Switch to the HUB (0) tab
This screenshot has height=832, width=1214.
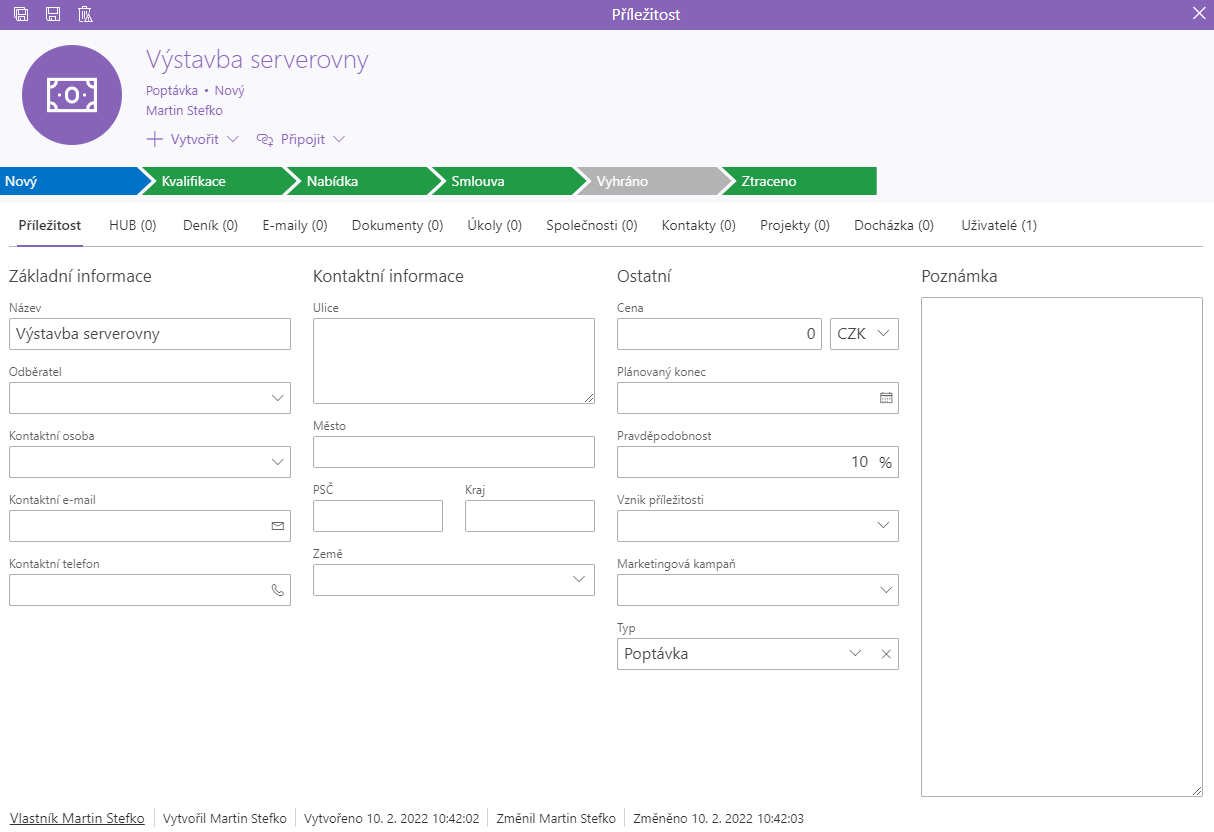(133, 226)
